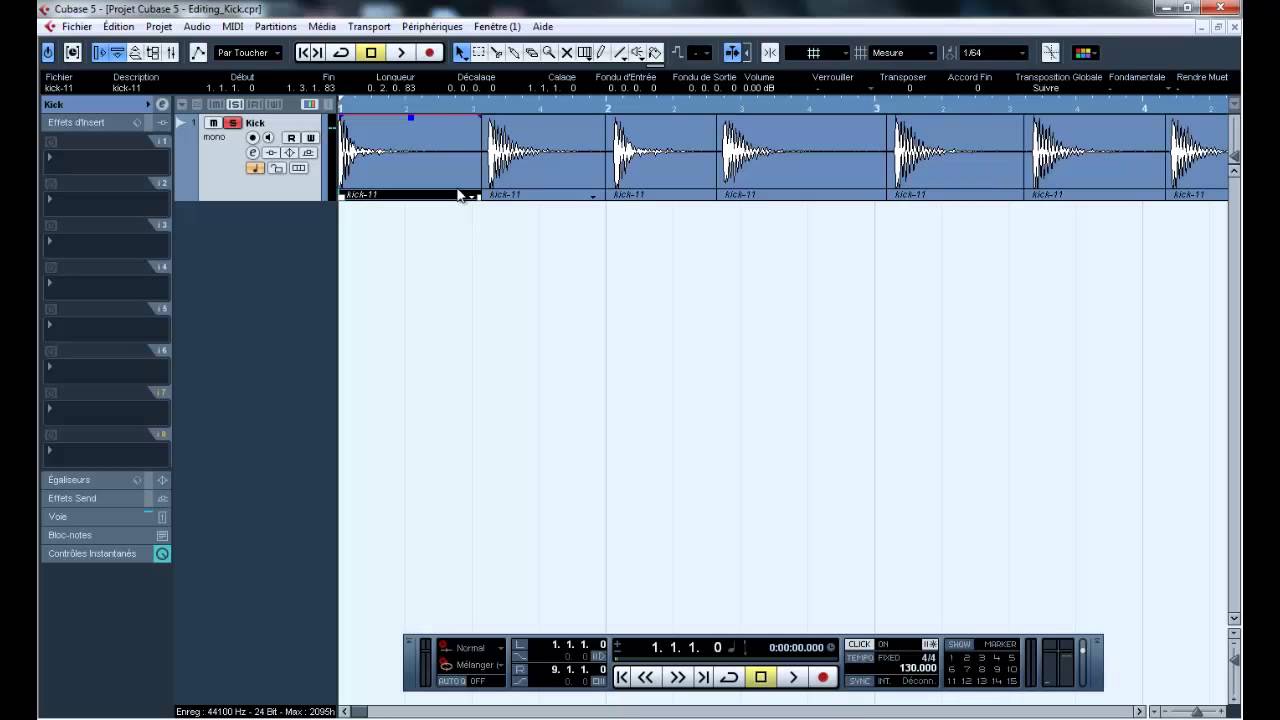Open the Transport menu
The width and height of the screenshot is (1280, 720).
tap(369, 27)
